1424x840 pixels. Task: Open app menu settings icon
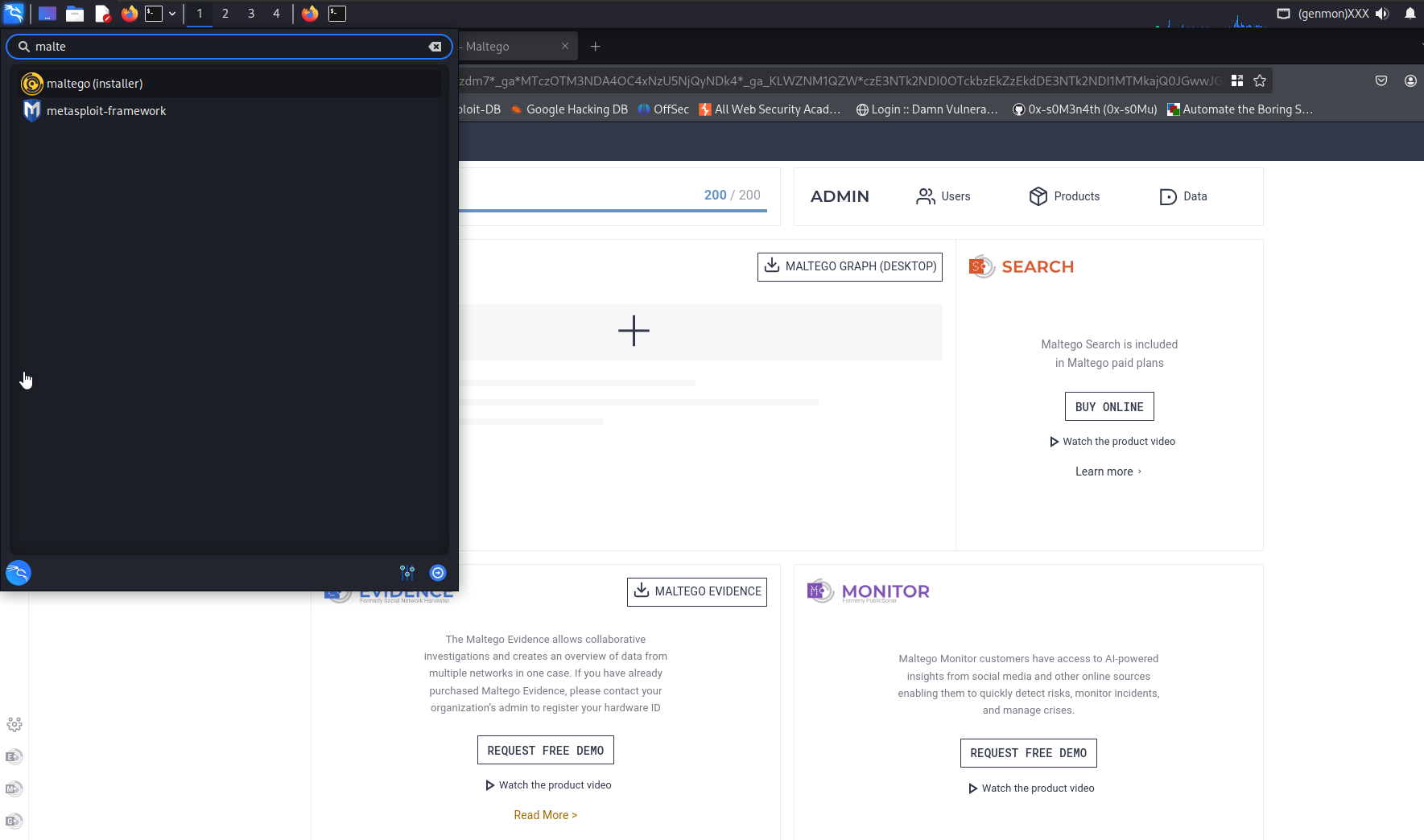coord(407,573)
